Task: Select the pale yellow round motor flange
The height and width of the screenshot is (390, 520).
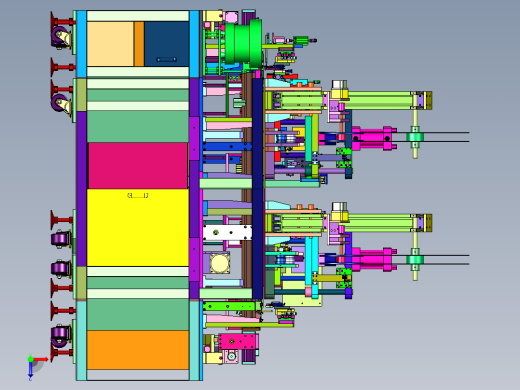Action: point(219,263)
